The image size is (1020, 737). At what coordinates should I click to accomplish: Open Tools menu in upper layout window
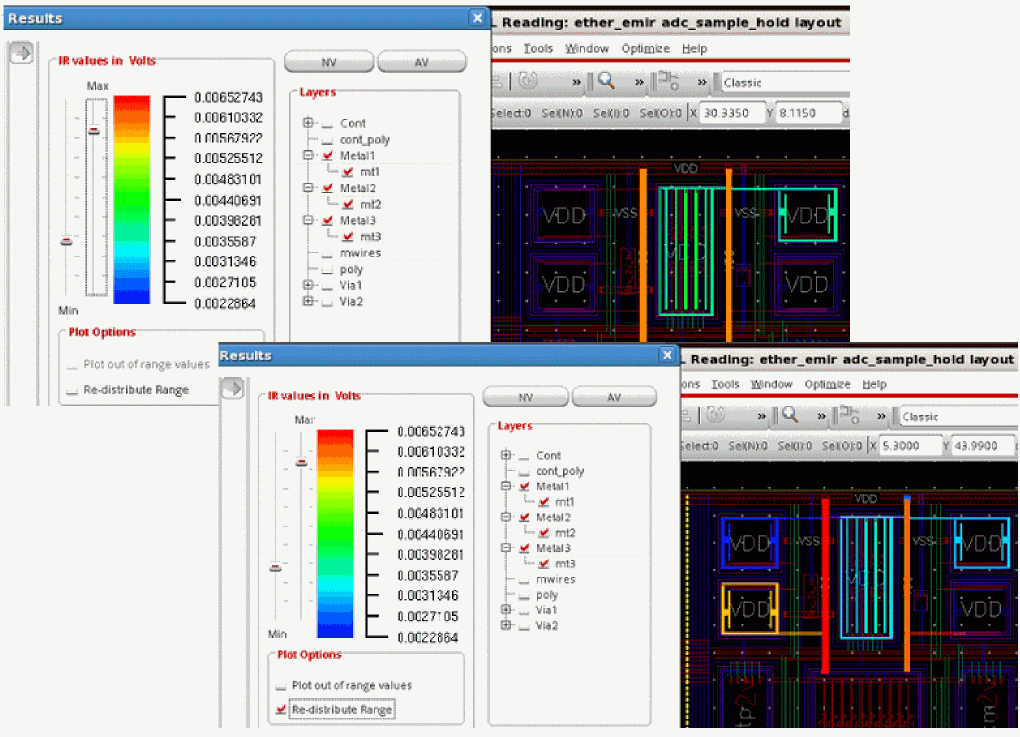(538, 48)
